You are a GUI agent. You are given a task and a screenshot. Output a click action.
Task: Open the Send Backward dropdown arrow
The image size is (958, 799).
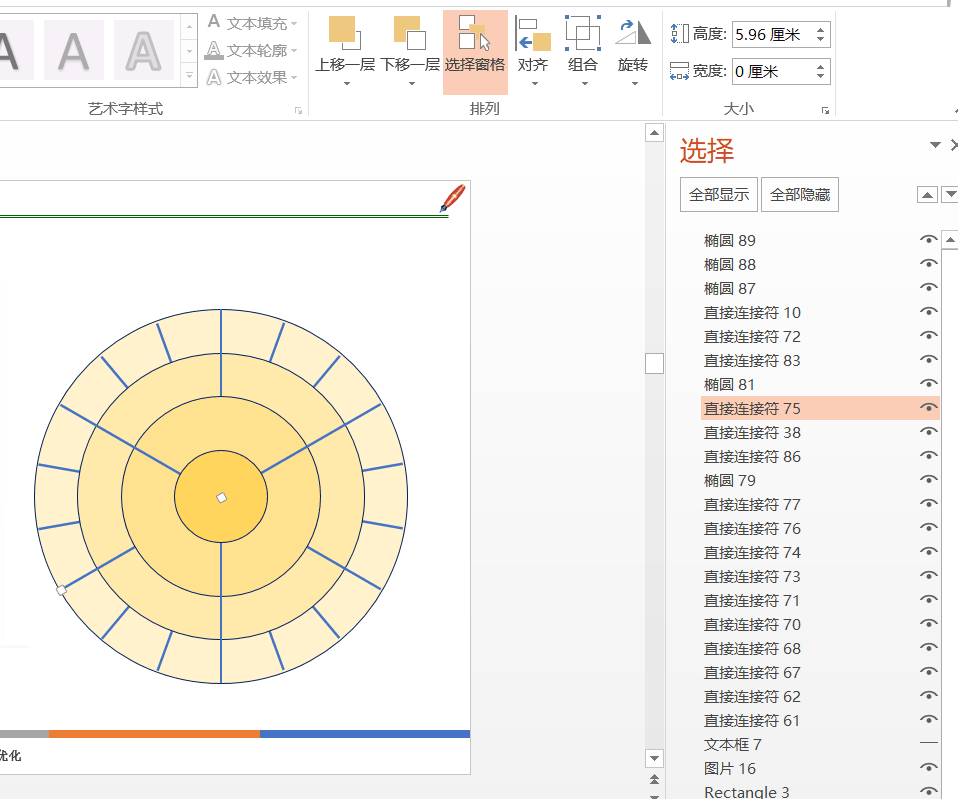tap(412, 84)
